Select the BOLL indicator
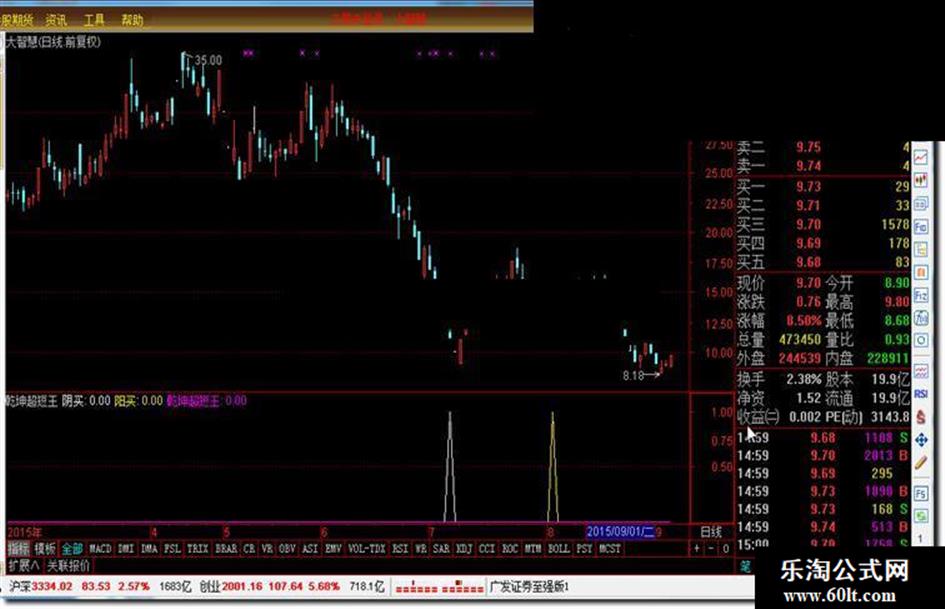Screen dimensions: 945x609 (559, 549)
